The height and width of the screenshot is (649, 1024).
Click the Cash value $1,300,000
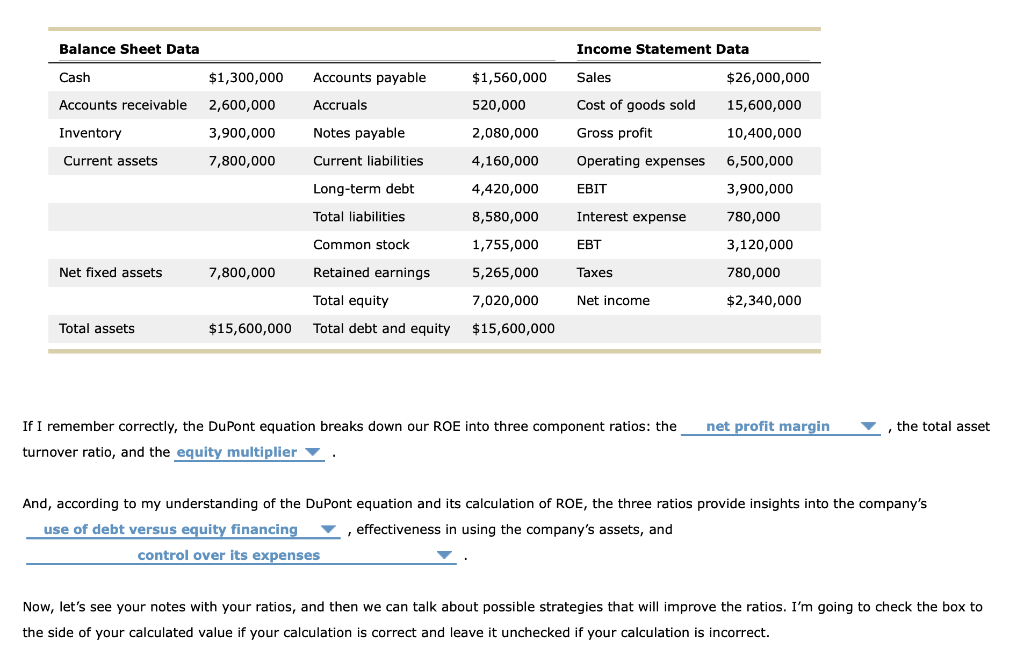coord(246,78)
